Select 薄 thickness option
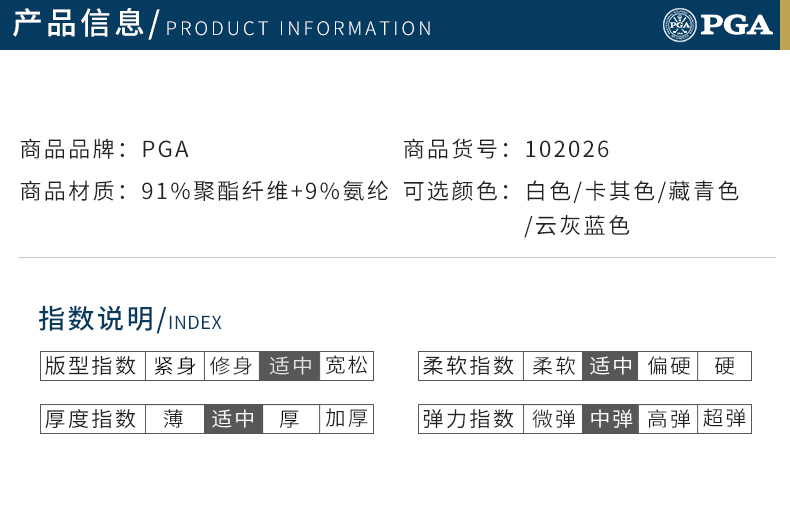The image size is (790, 514). pos(175,419)
